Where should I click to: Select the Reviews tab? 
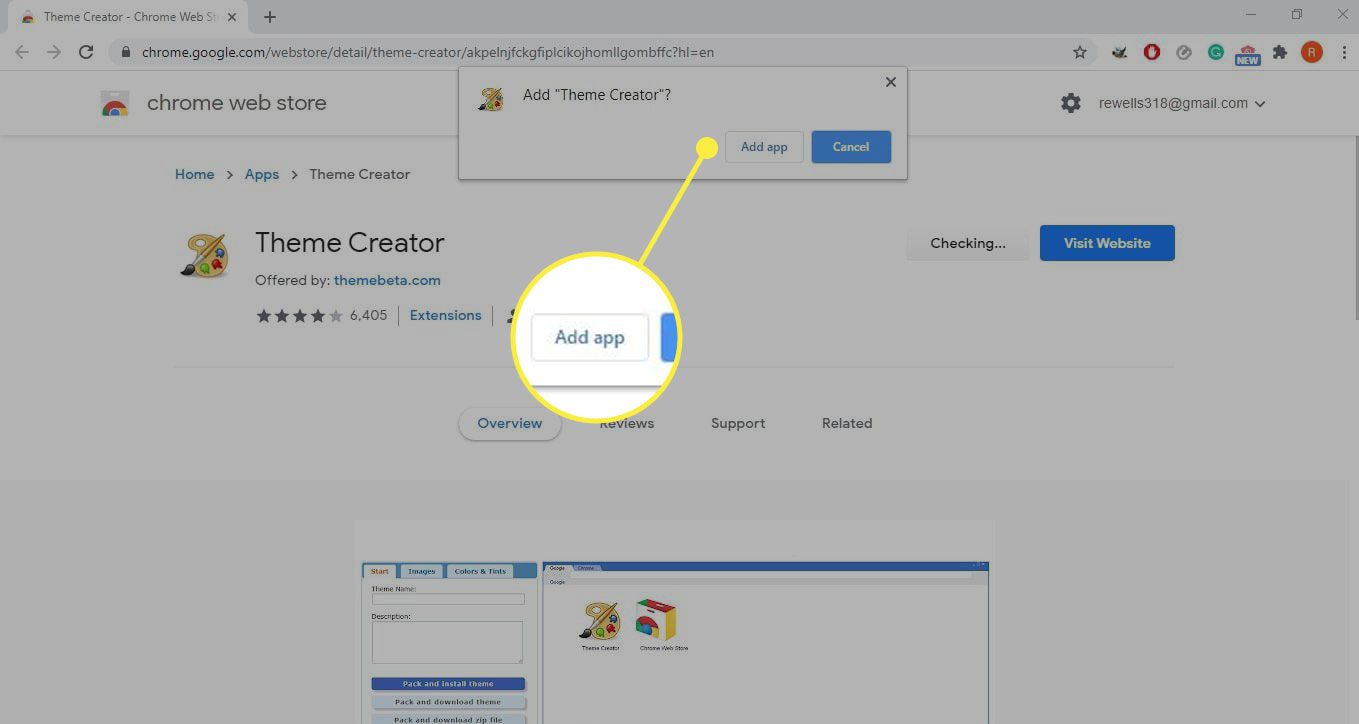(x=627, y=423)
